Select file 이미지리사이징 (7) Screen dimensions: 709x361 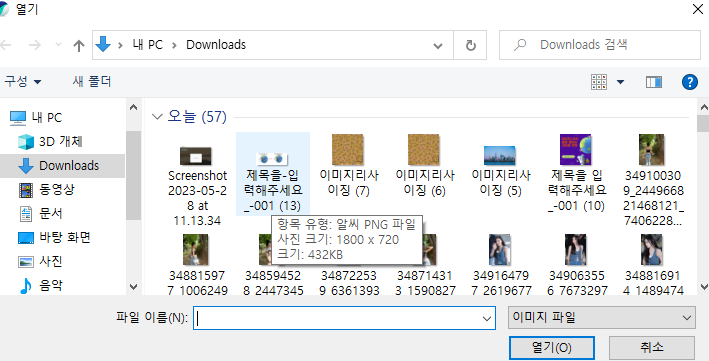point(348,166)
